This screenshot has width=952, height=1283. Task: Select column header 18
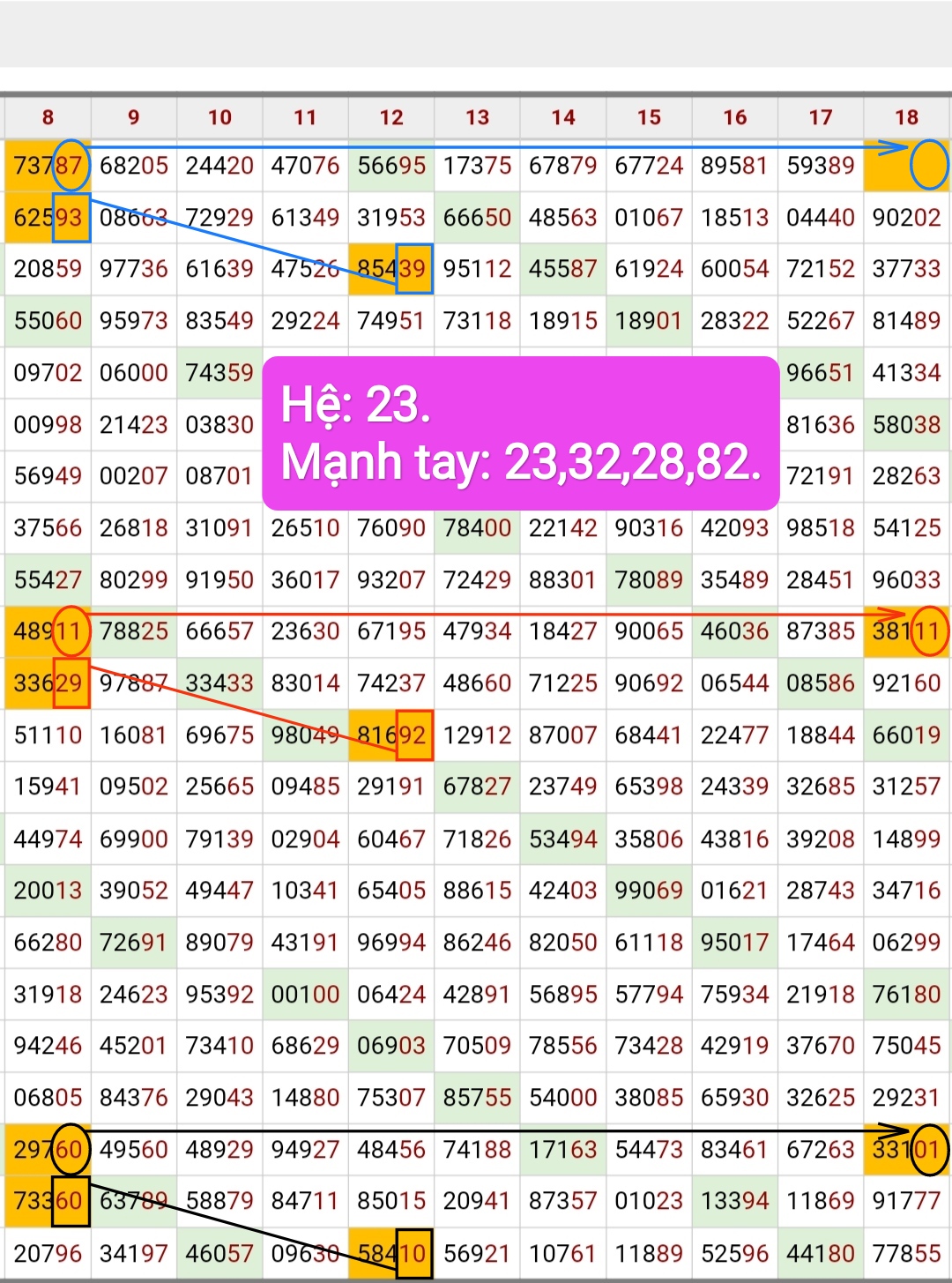pyautogui.click(x=906, y=117)
